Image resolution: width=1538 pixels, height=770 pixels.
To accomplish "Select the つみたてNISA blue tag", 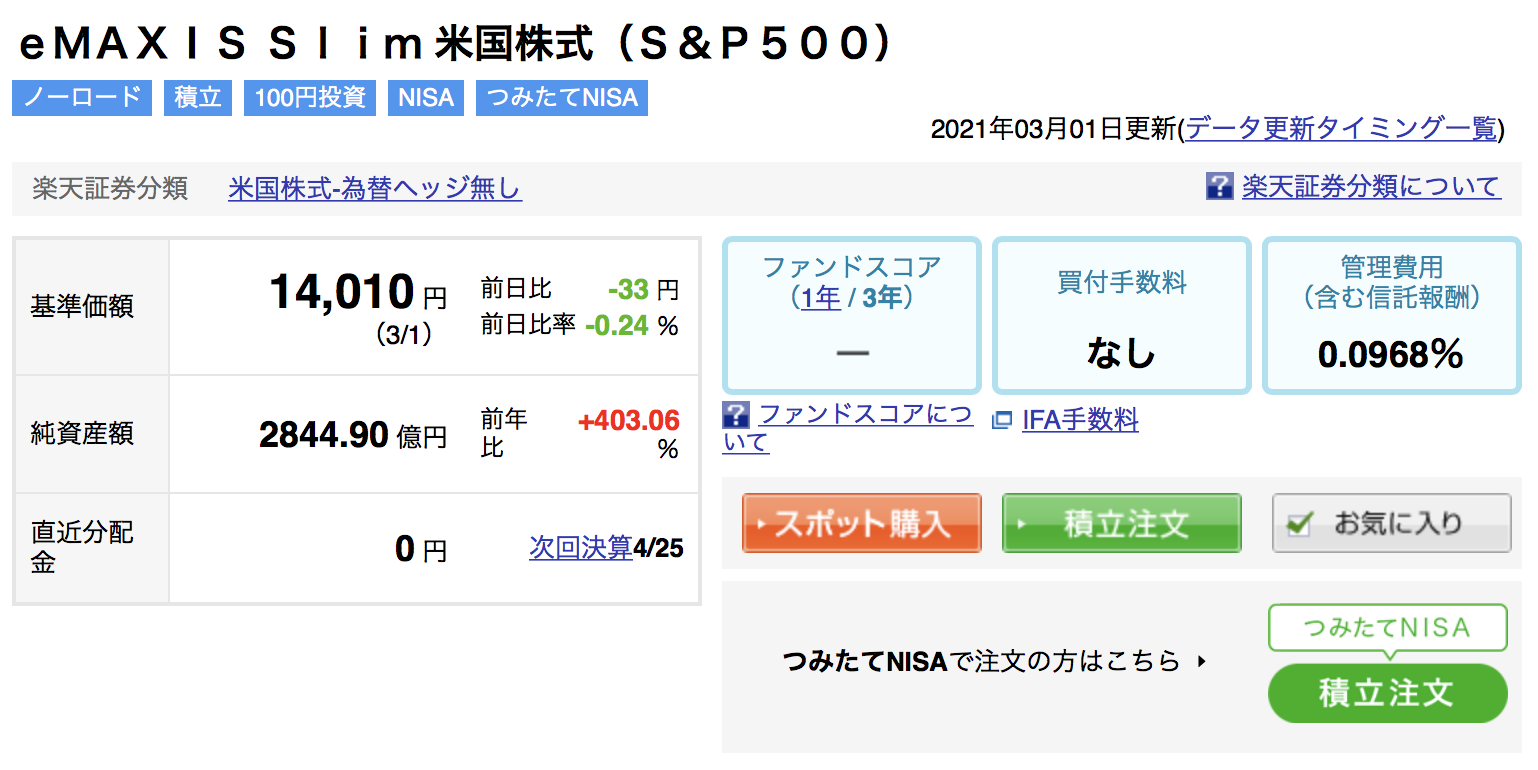I will pos(562,98).
